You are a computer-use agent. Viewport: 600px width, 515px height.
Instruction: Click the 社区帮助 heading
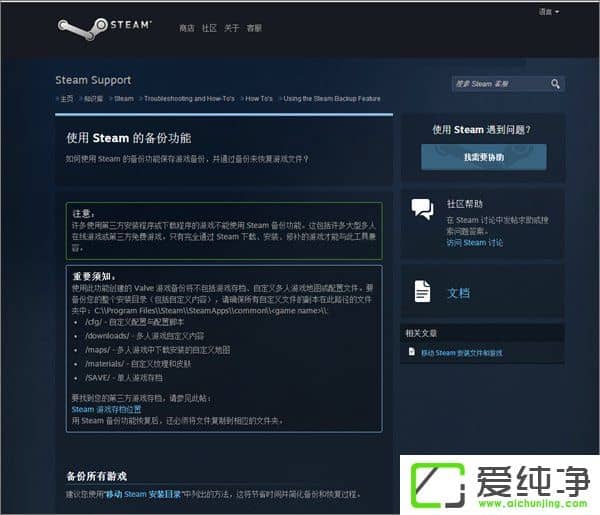[465, 204]
